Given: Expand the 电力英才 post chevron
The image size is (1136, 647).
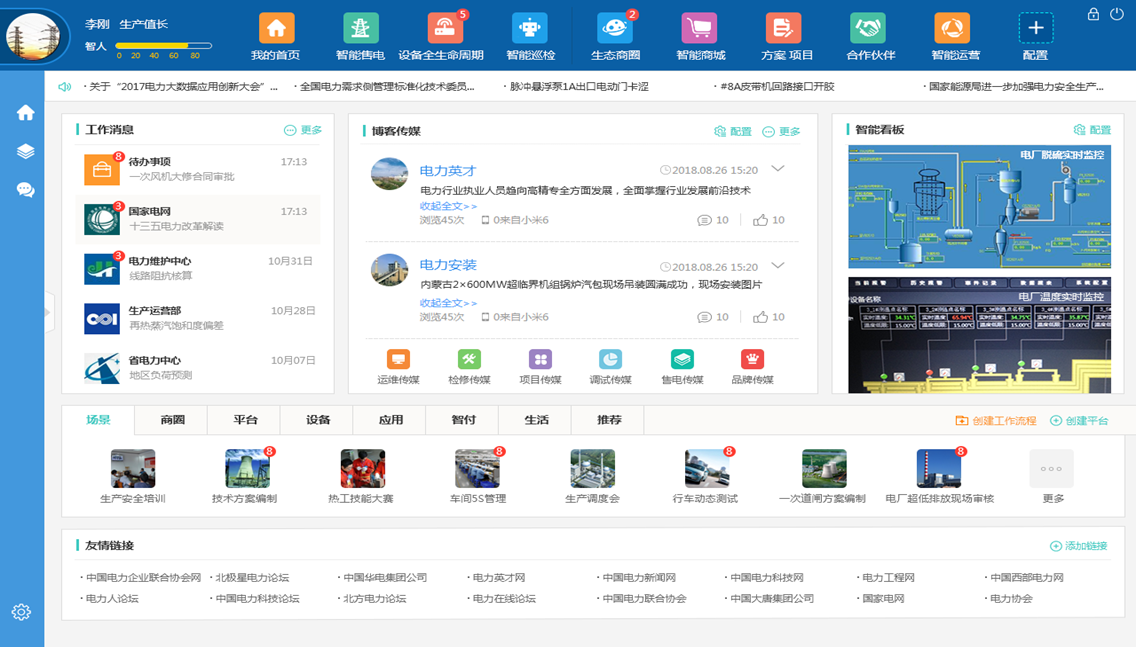Looking at the screenshot, I should pyautogui.click(x=777, y=170).
